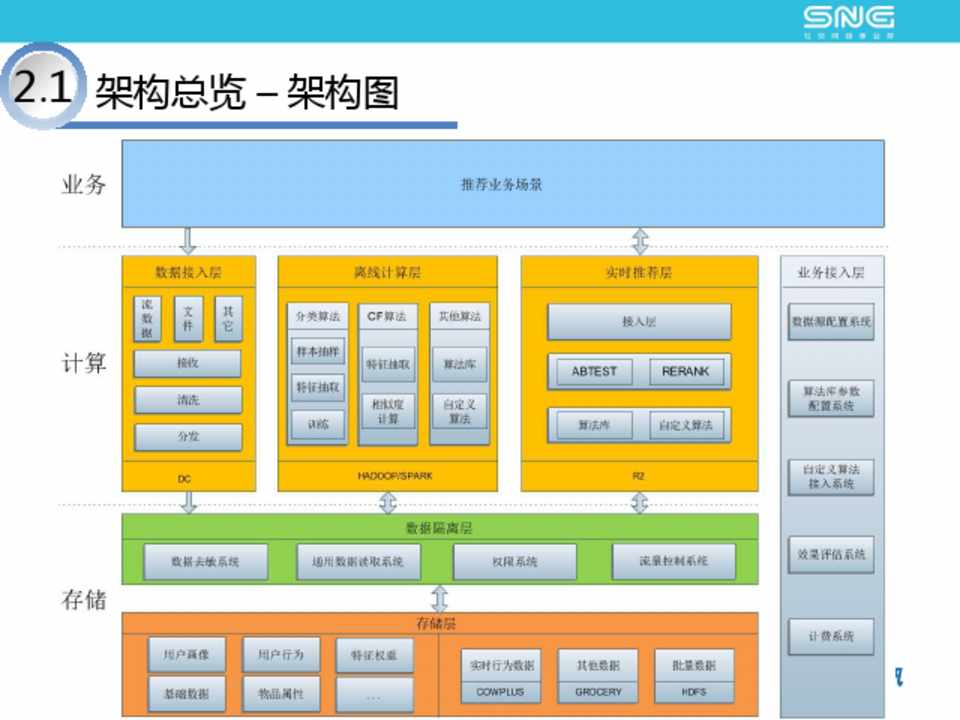
Task: Click the down arrow below the DC label
Action: pos(188,502)
